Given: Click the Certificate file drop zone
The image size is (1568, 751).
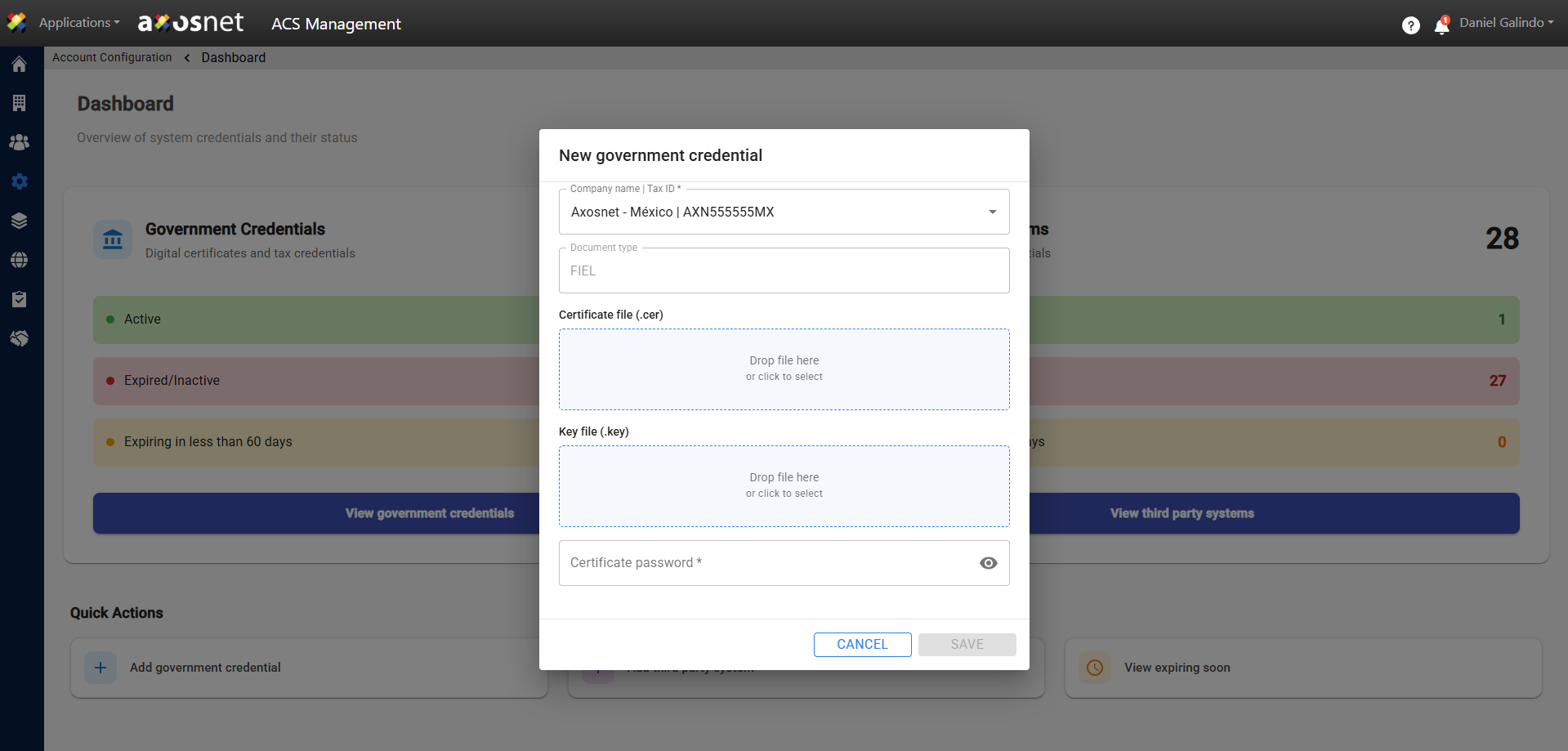Looking at the screenshot, I should (784, 369).
